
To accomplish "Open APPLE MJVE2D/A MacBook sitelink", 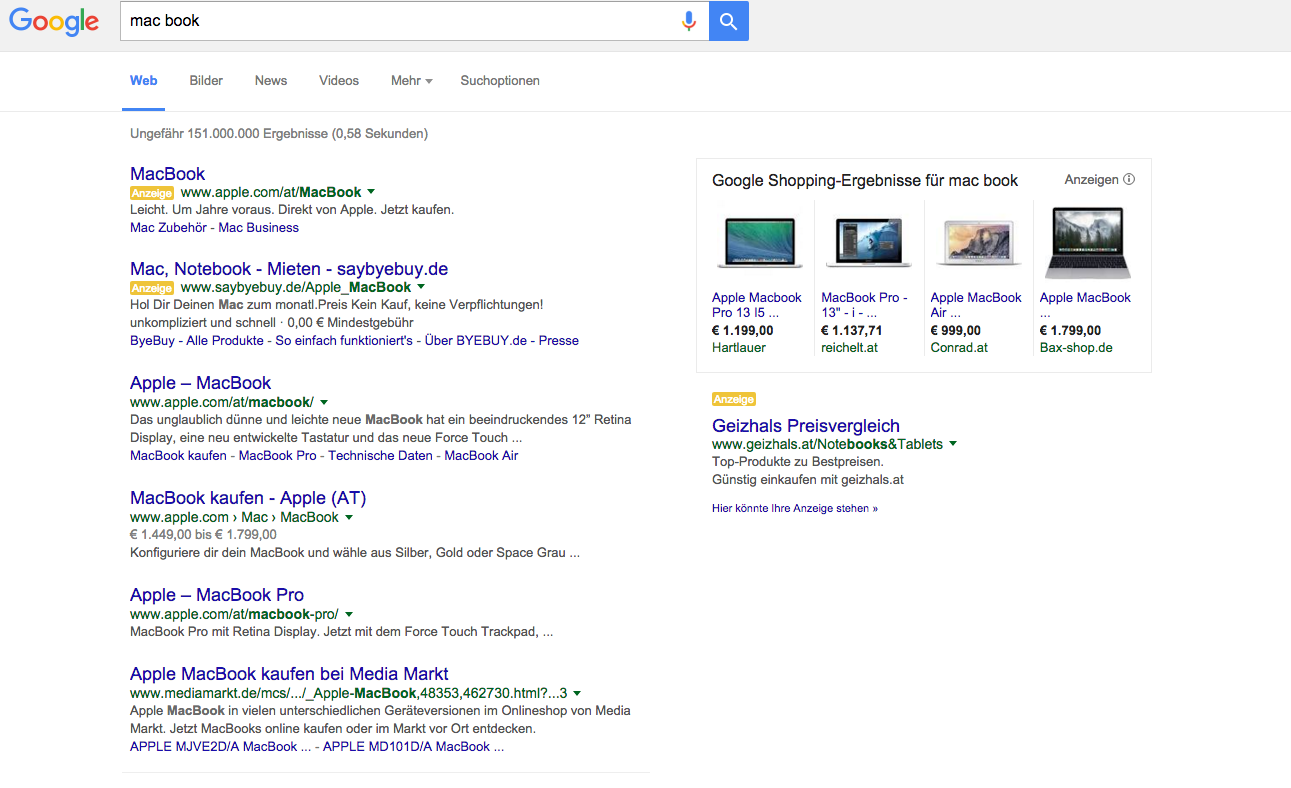I will tap(218, 746).
